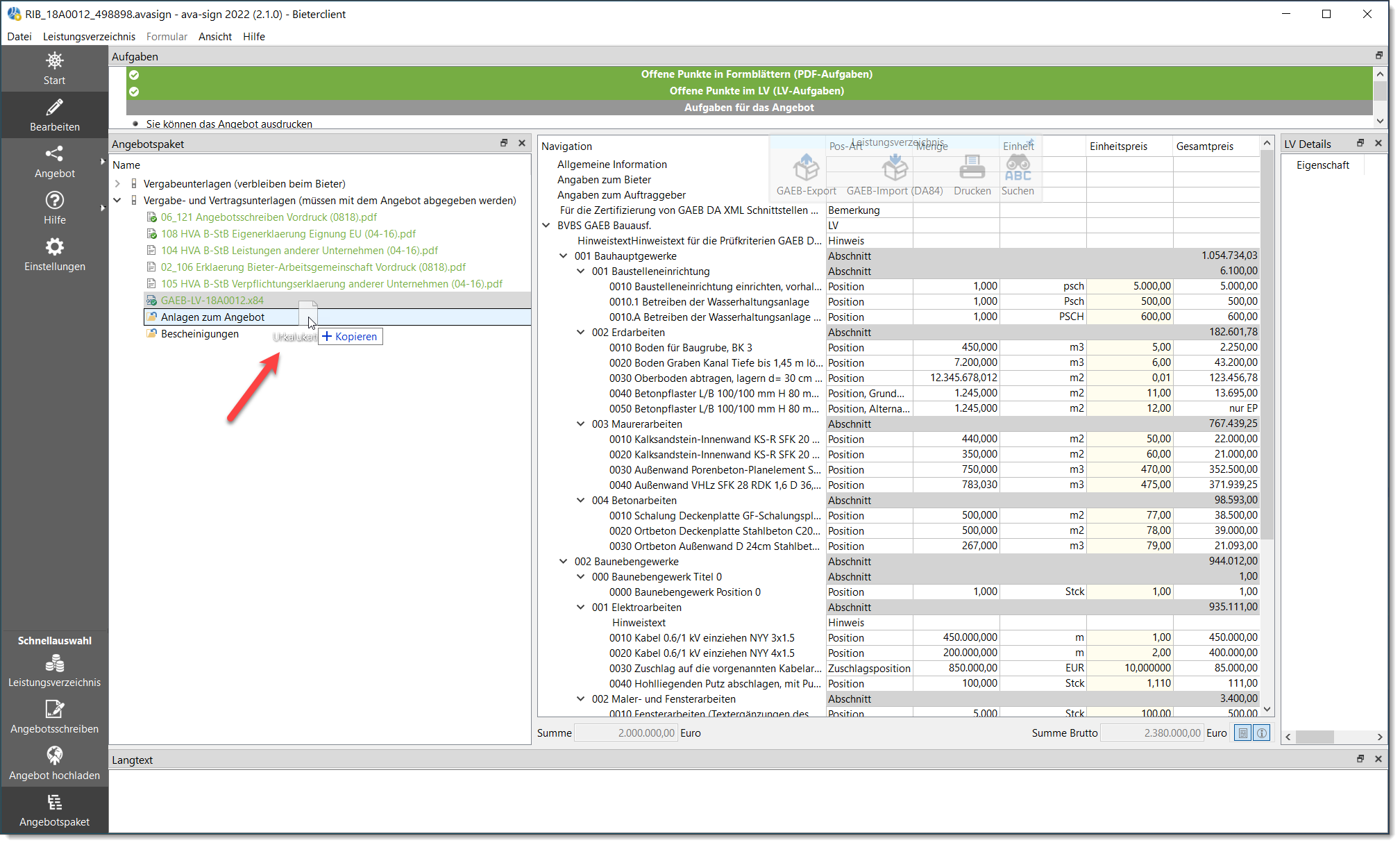Collapse 001 Bauhauptgewerke section
The image size is (1400, 845).
[563, 256]
